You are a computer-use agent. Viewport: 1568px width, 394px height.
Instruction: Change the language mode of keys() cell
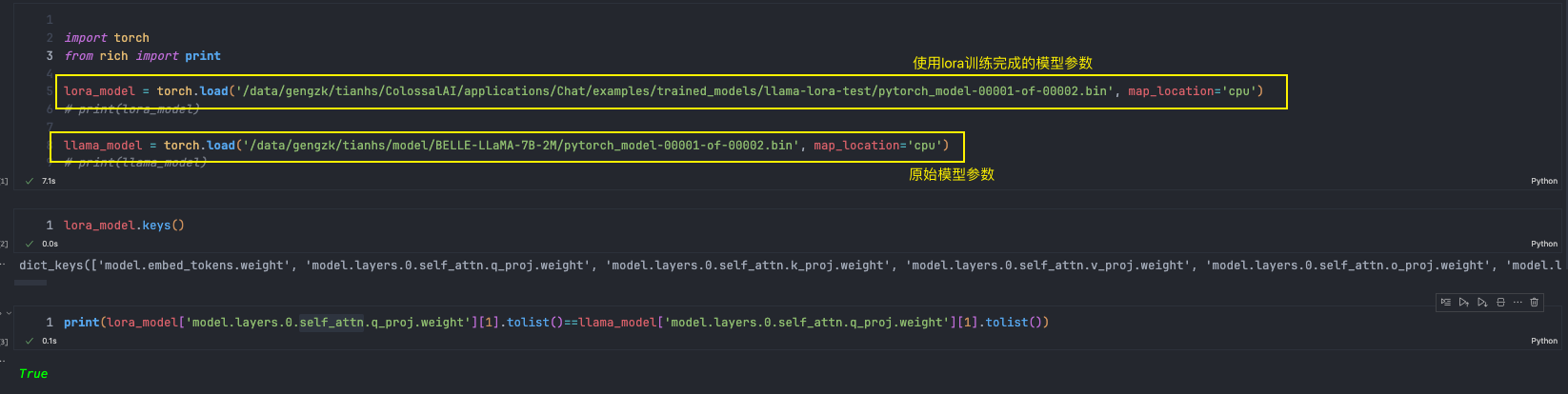[1544, 244]
